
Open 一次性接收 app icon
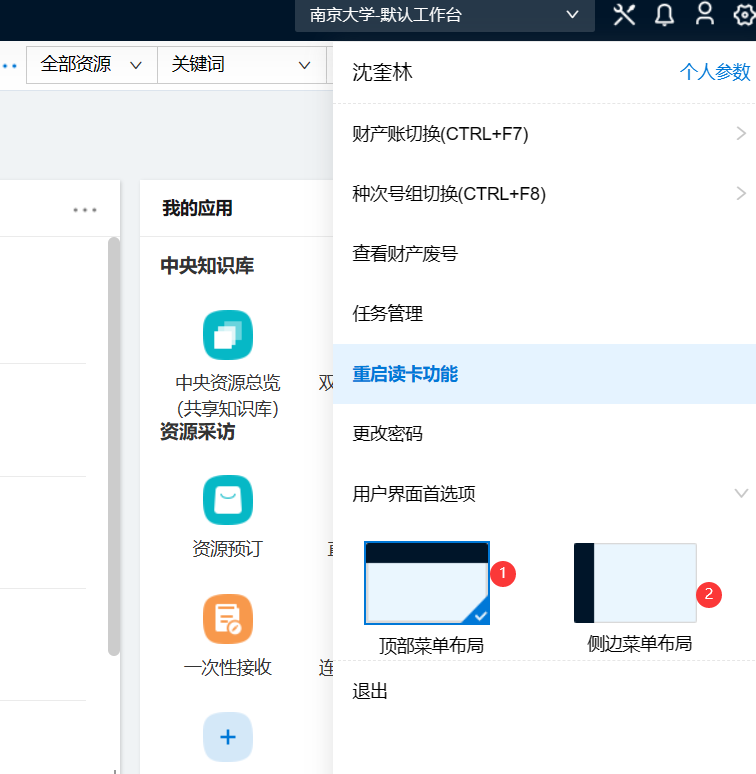228,619
